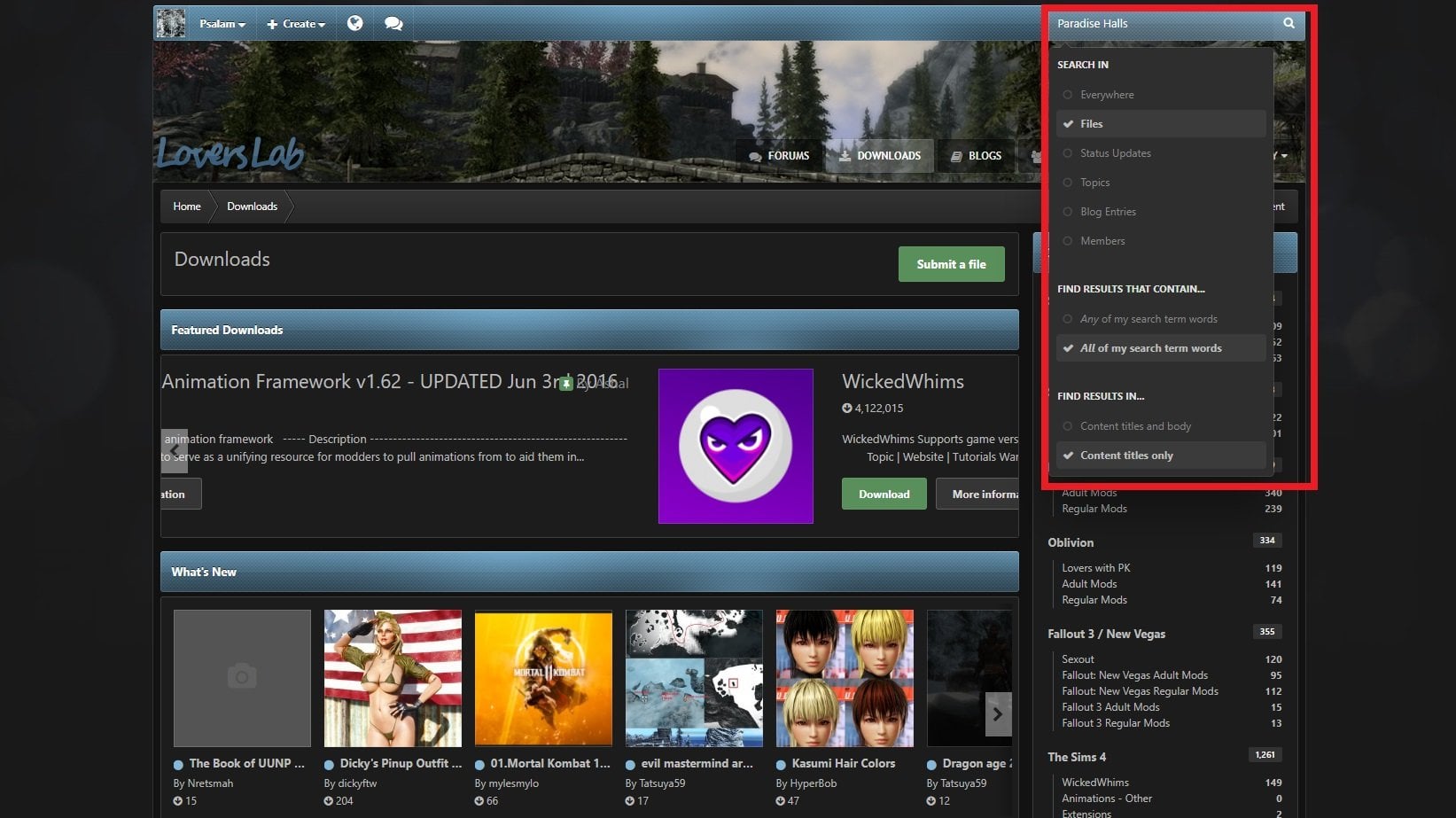
Task: Open the Blogs tab
Action: (x=976, y=156)
